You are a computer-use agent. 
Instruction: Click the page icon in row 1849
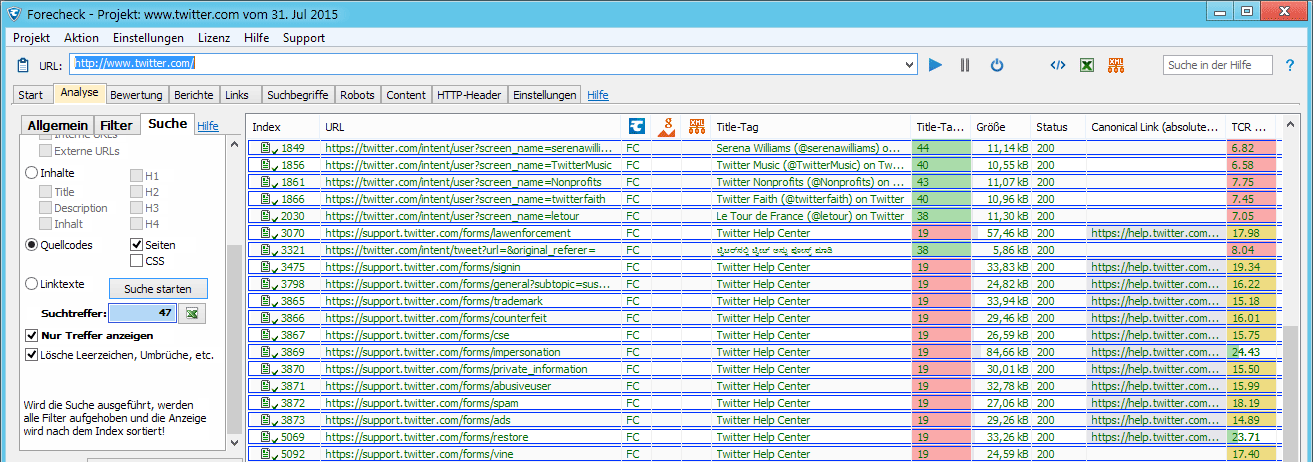click(x=266, y=147)
